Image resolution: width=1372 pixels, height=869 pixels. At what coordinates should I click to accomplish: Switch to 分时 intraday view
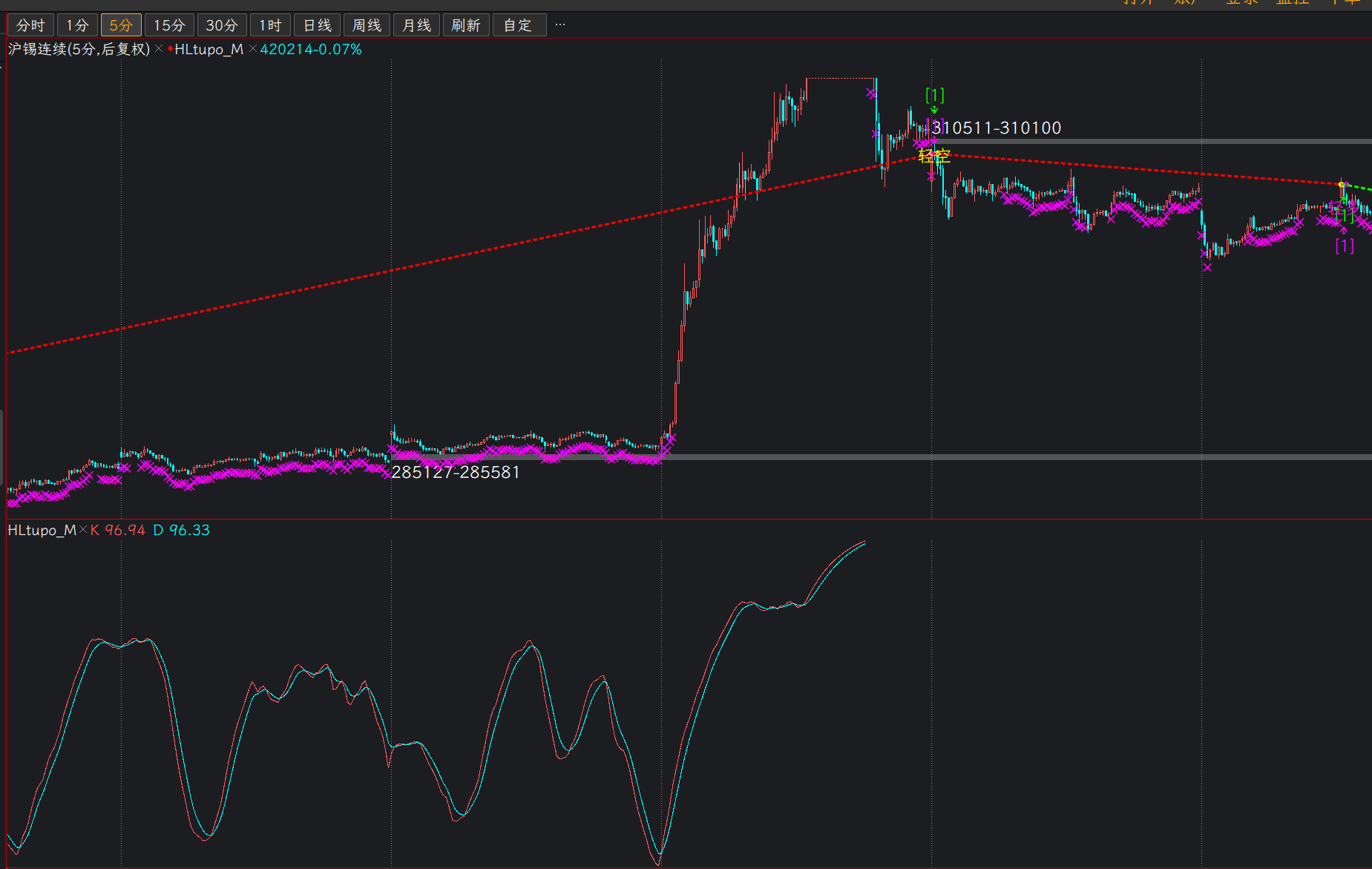pos(30,25)
